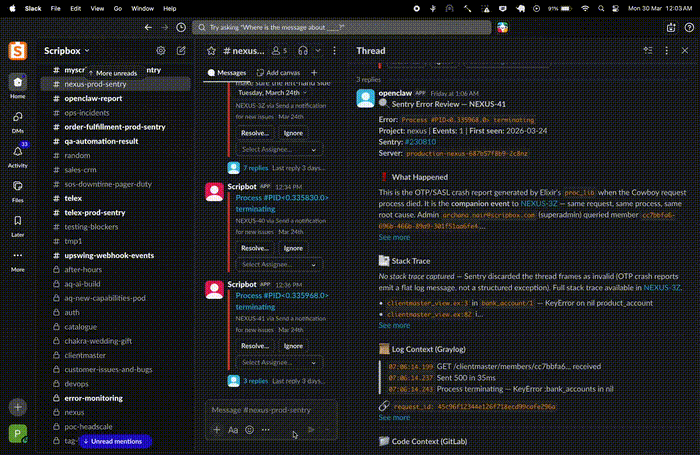Open sidebar settings gear icon
Viewport: 700px width, 455px height.
pyautogui.click(x=161, y=51)
